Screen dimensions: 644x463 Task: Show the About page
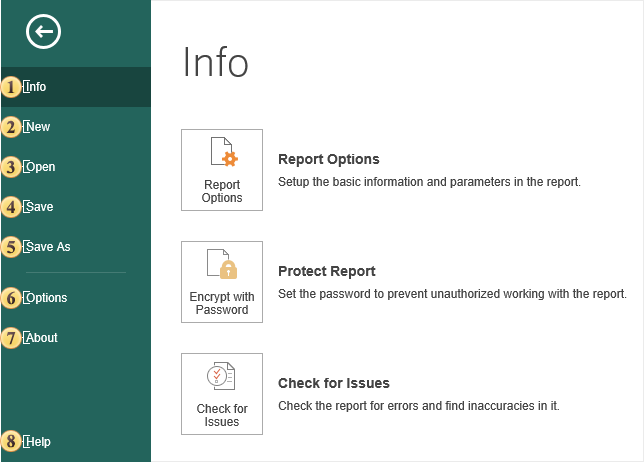[42, 338]
